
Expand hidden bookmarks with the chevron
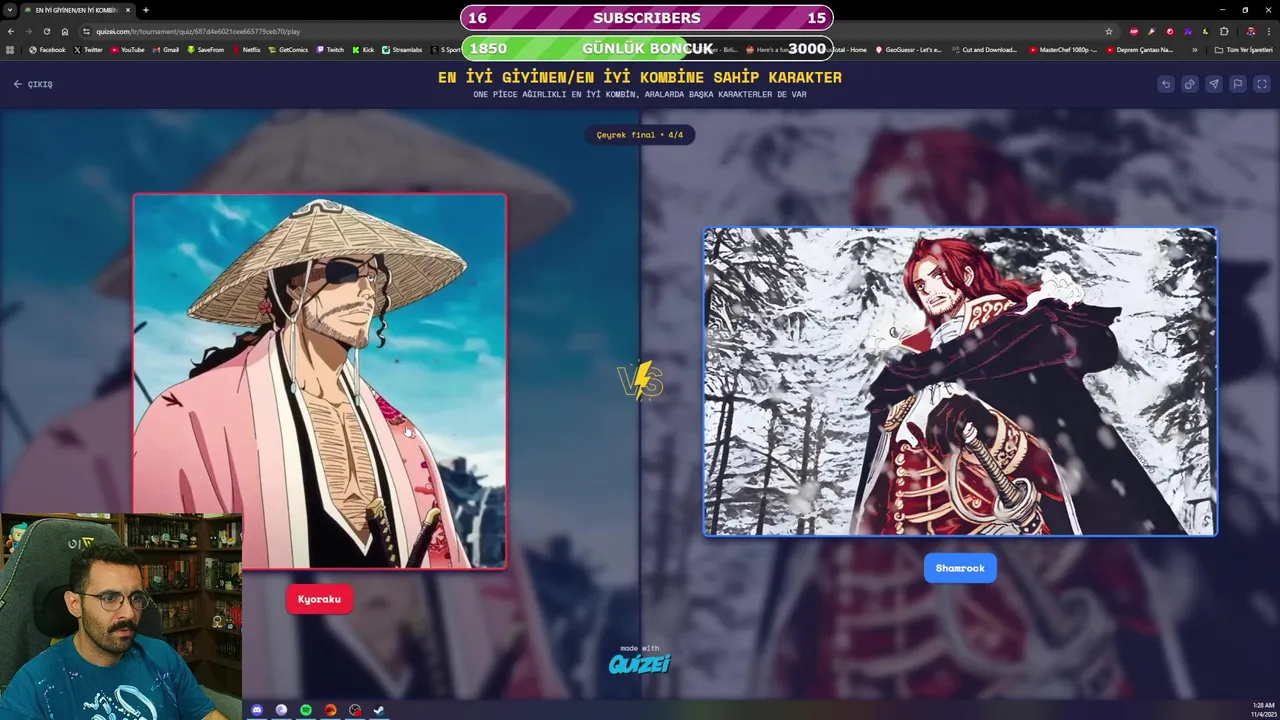click(x=1194, y=49)
